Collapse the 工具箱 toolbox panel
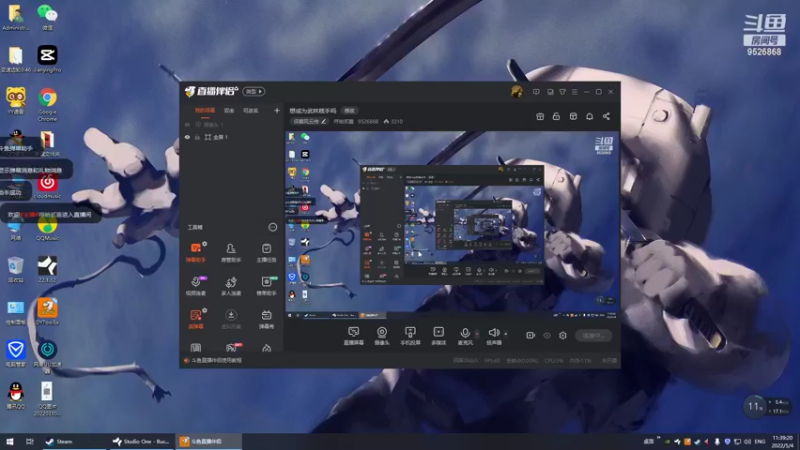This screenshot has height=450, width=800. pos(273,227)
